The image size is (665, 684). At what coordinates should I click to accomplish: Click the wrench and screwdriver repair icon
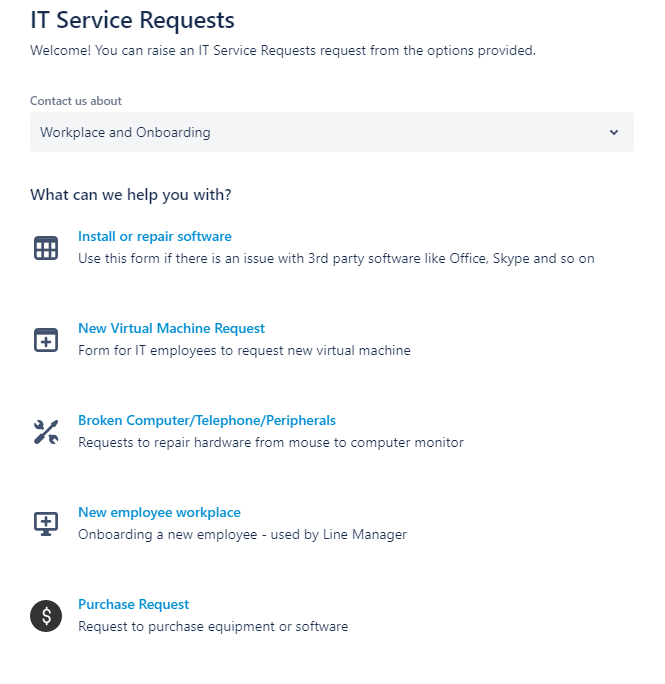46,432
